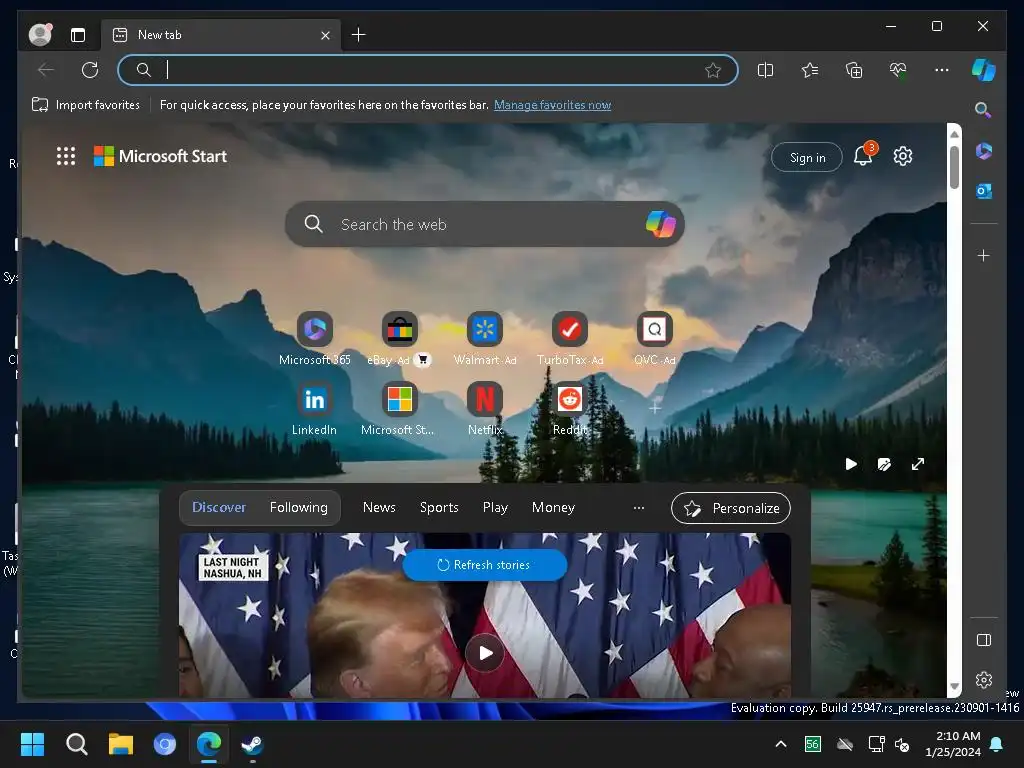Open the Edge profile avatar
Viewport: 1024px width, 768px height.
[40, 35]
